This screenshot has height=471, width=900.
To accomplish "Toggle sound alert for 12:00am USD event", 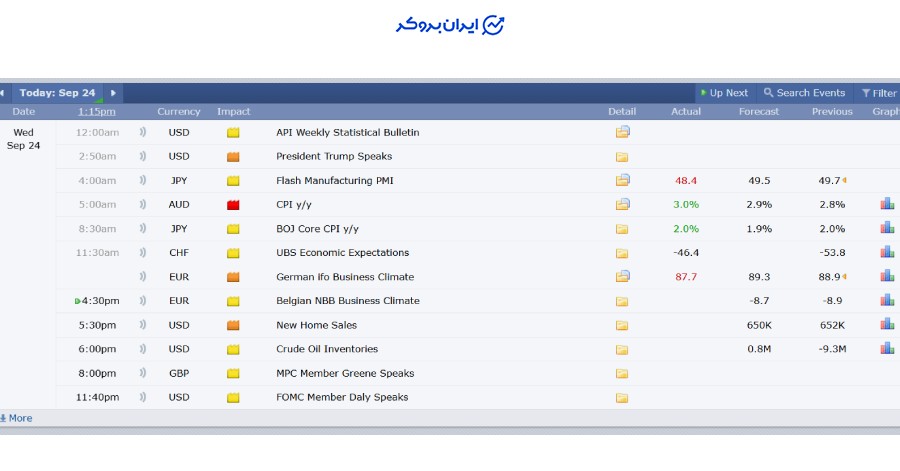I will point(143,132).
